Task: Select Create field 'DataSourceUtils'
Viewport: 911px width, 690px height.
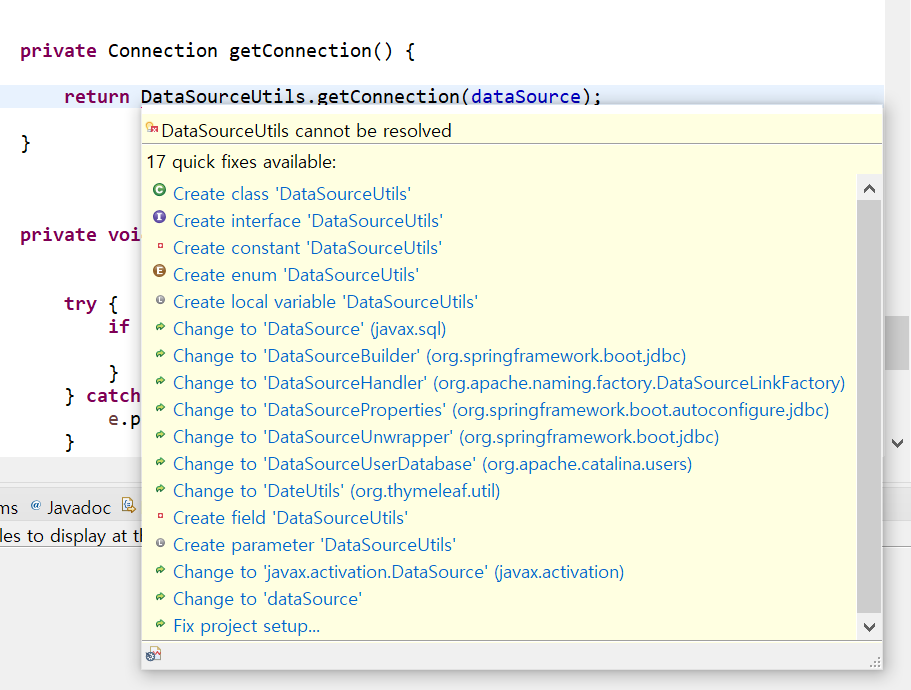Action: (x=290, y=518)
